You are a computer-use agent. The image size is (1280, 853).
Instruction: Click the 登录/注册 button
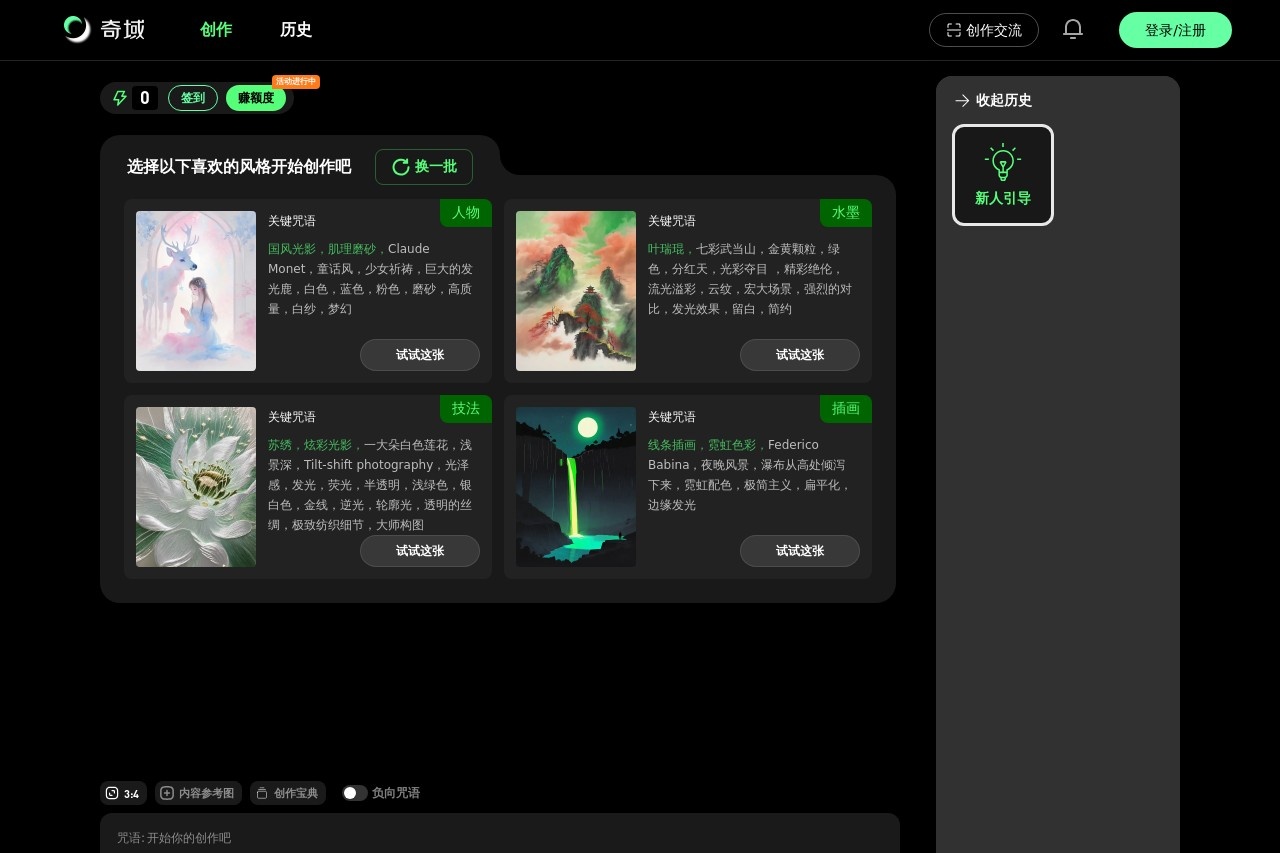point(1175,30)
